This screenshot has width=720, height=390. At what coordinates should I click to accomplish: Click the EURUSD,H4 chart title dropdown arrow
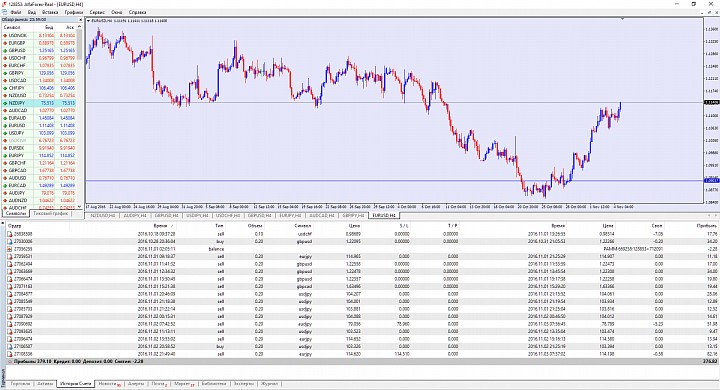point(89,21)
